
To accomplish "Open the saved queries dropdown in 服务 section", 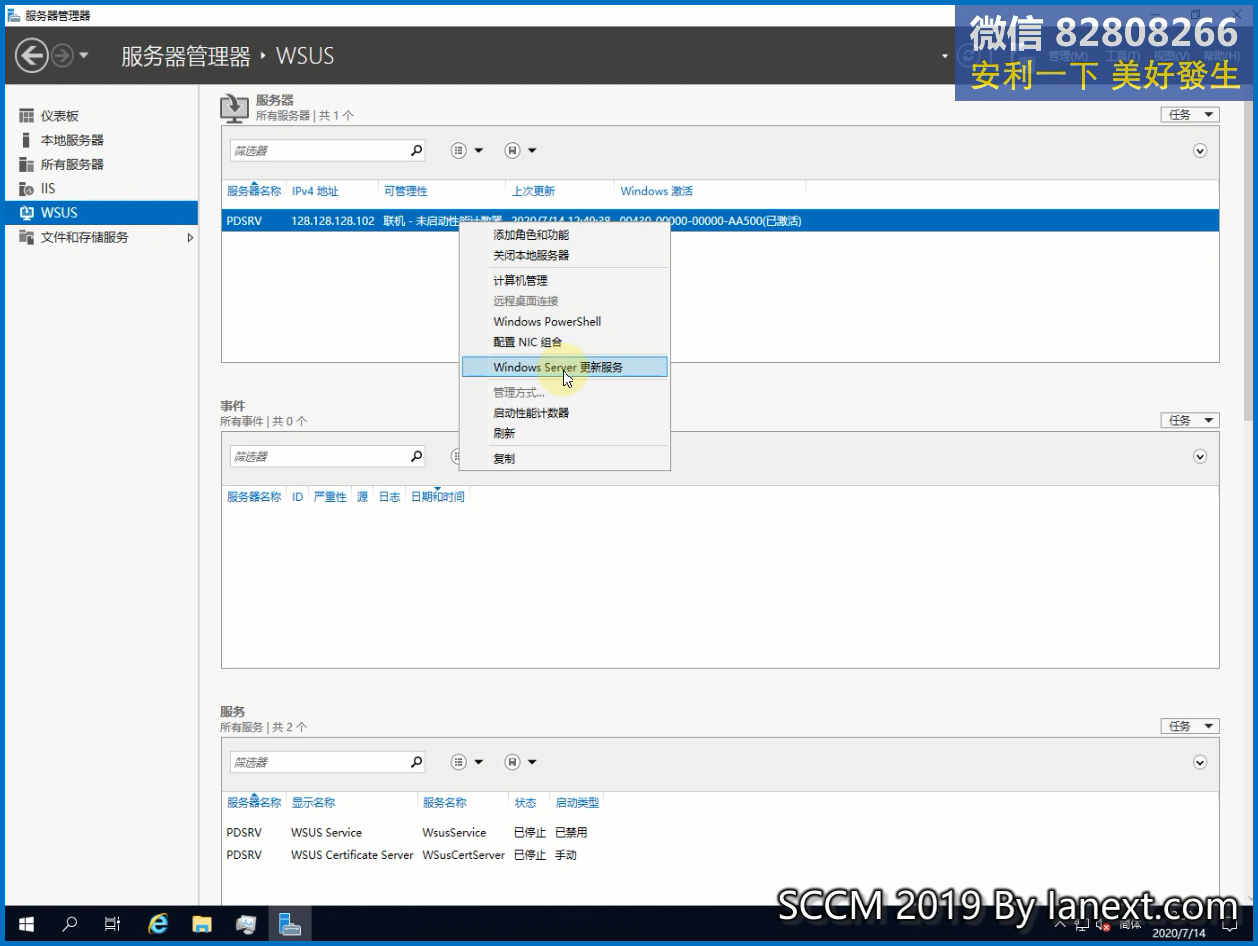I will 520,762.
